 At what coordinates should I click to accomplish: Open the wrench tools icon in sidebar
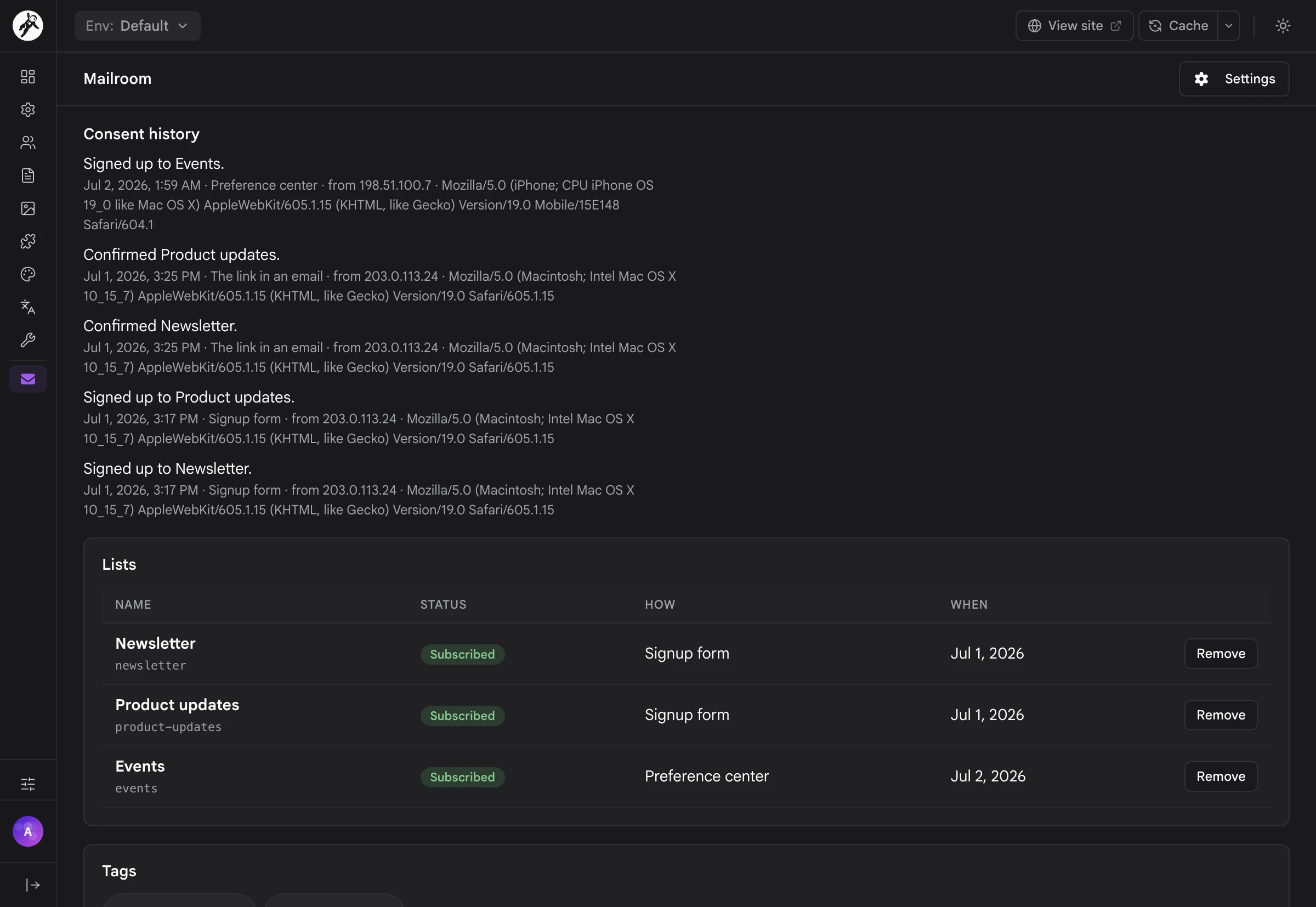28,341
